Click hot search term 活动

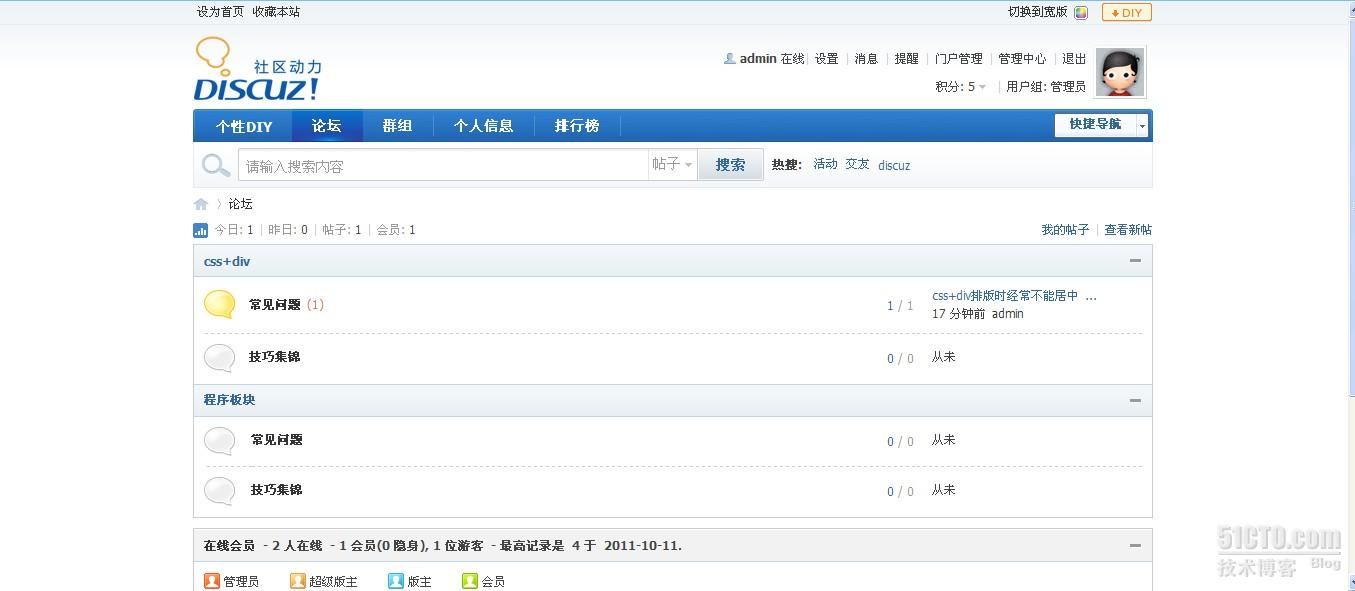(825, 164)
